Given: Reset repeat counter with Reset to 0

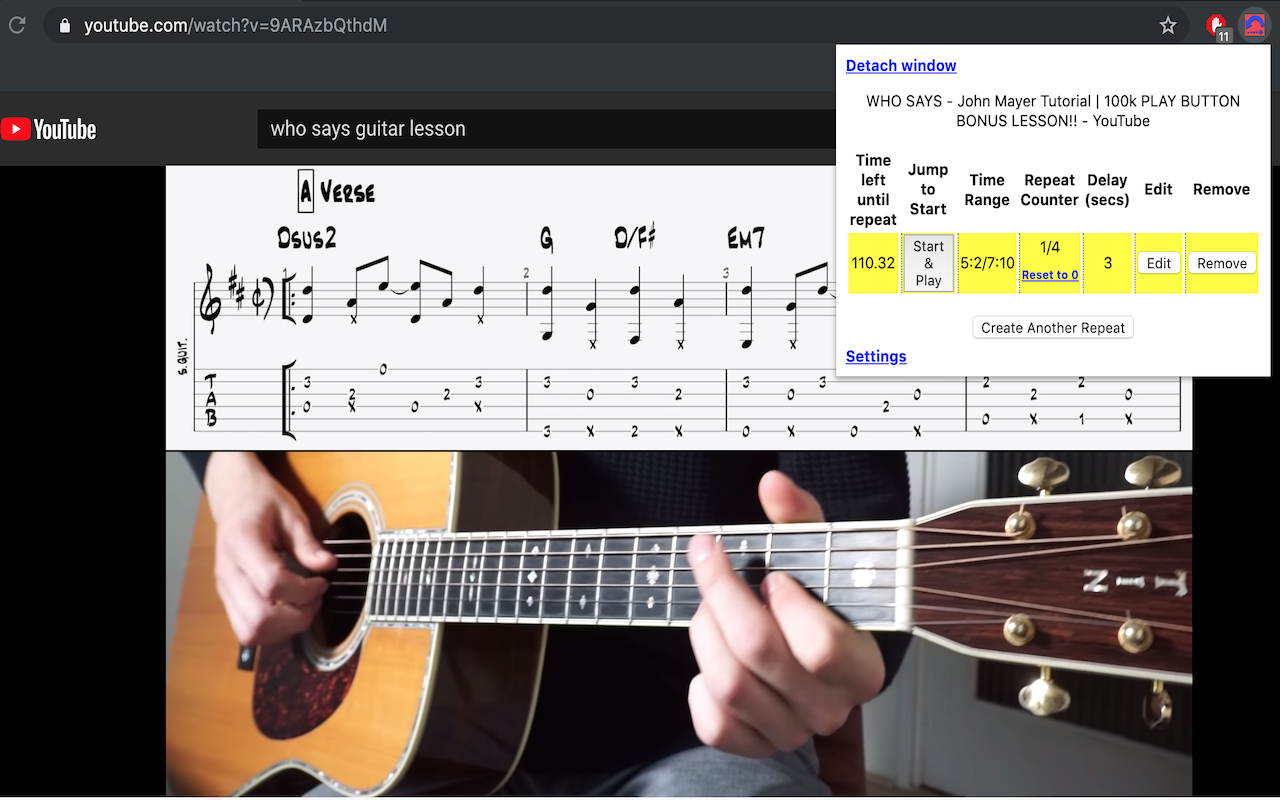Looking at the screenshot, I should (1050, 275).
